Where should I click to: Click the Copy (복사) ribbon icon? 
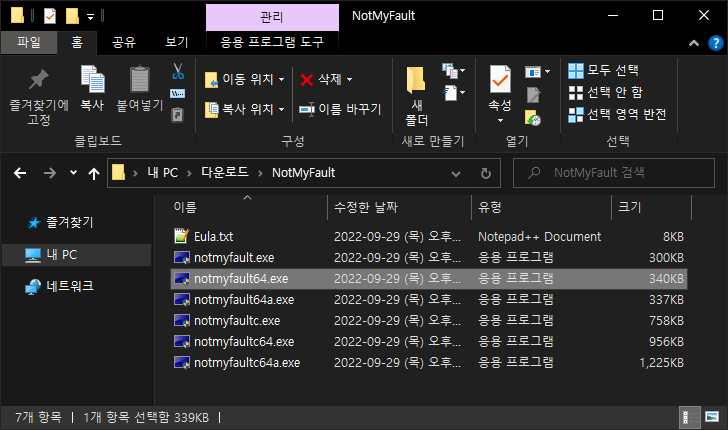point(92,79)
